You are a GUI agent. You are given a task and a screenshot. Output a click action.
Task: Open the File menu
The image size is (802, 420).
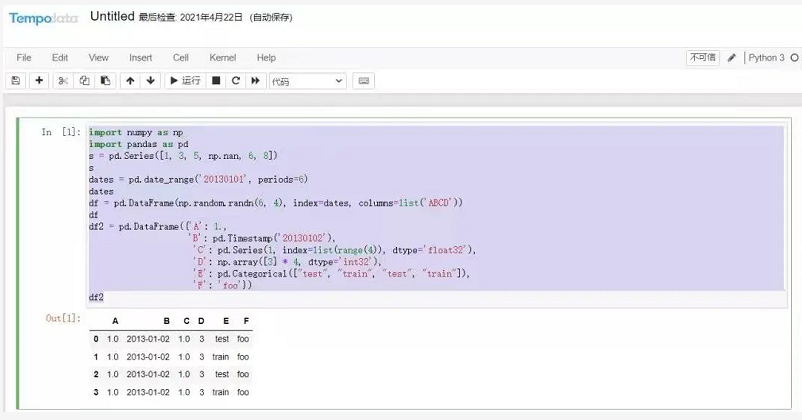(24, 58)
